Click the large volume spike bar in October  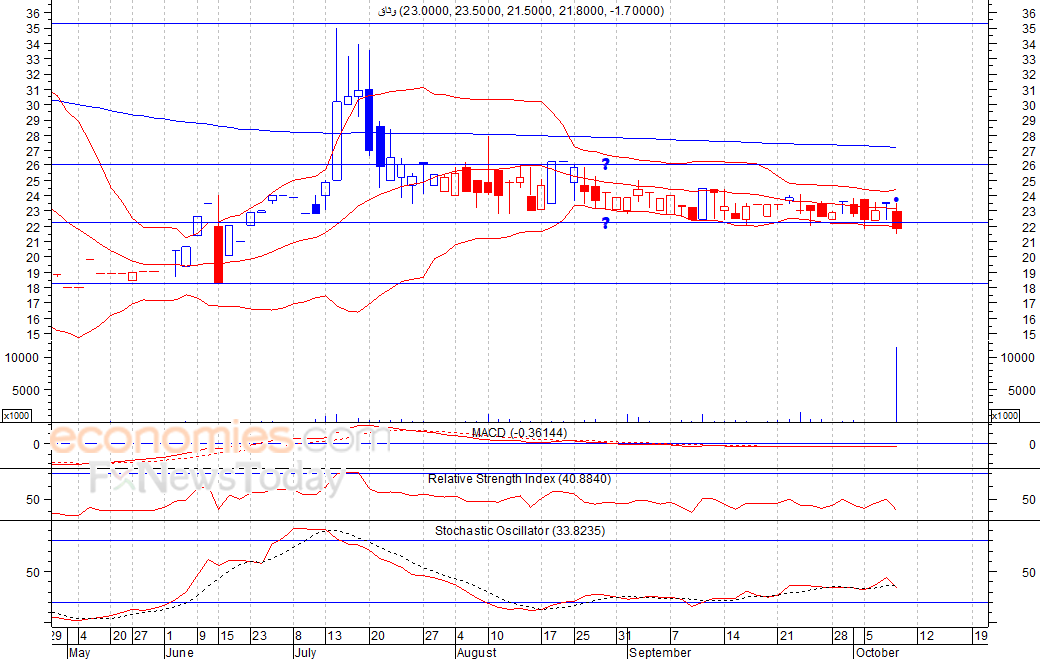point(897,384)
